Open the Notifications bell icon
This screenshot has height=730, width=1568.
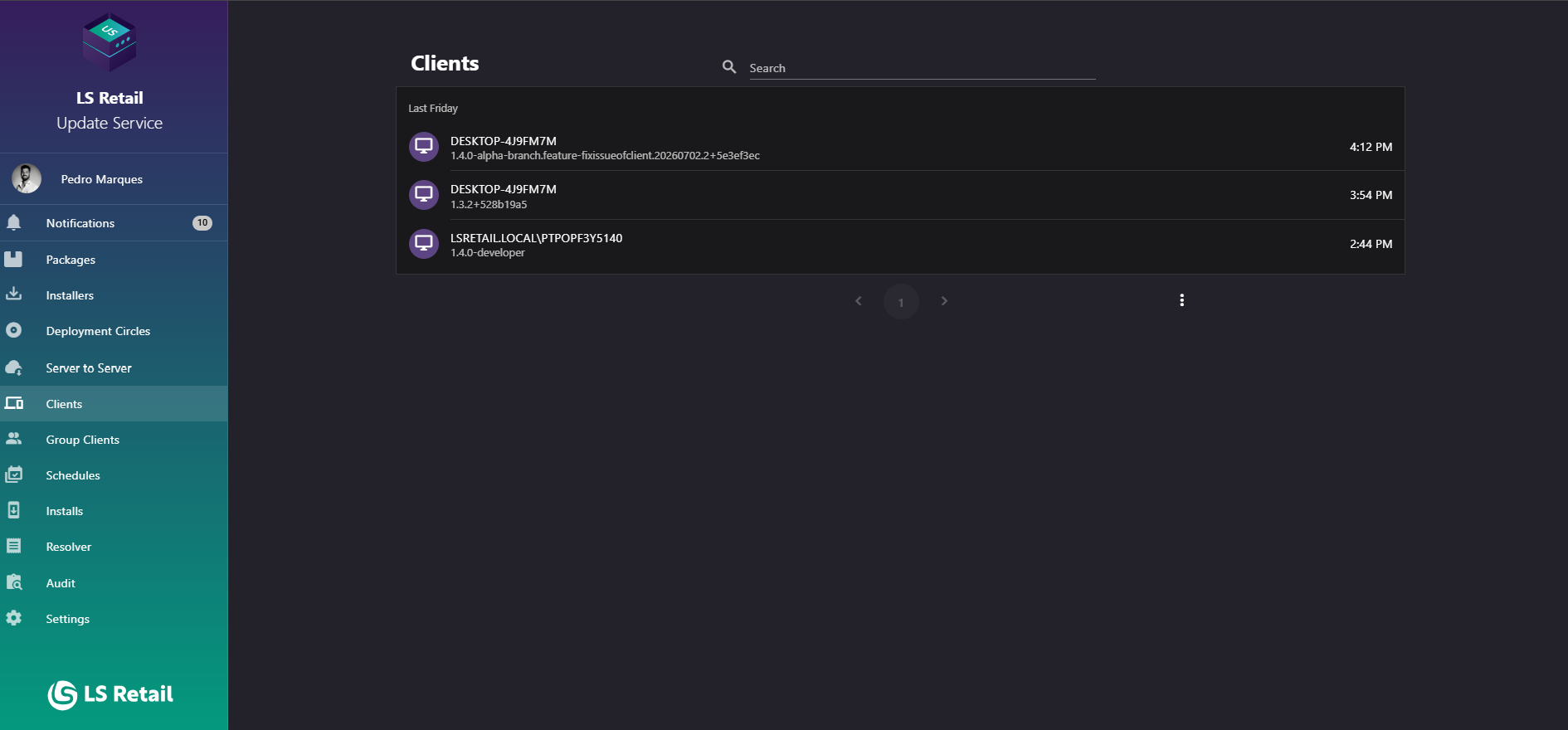click(14, 222)
